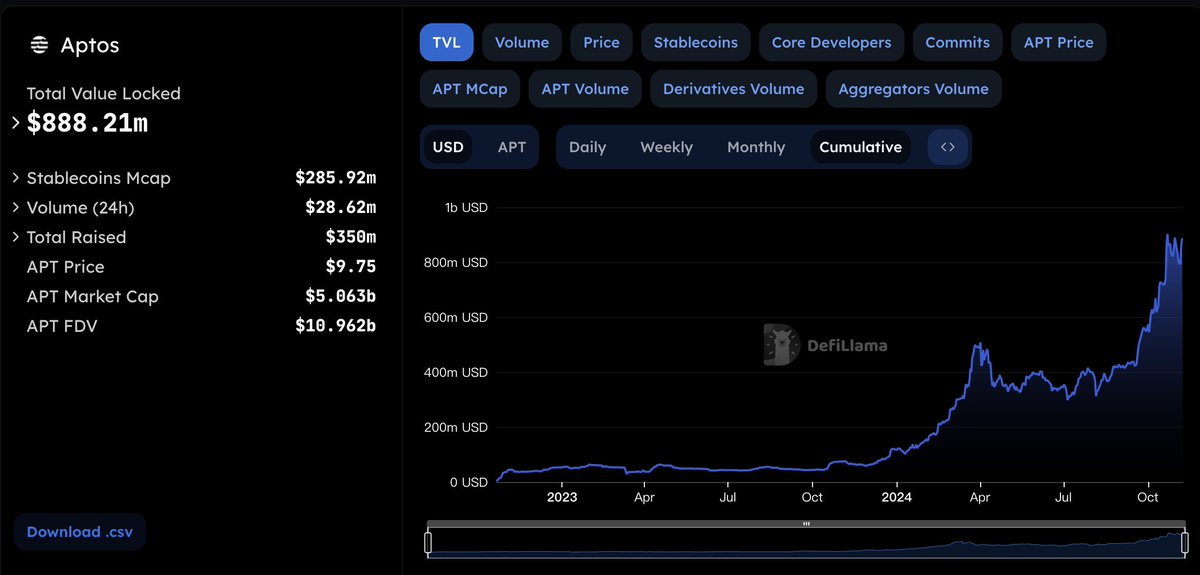Screen dimensions: 1200x575
Task: Enable the APT Volume chart metric
Action: point(585,89)
